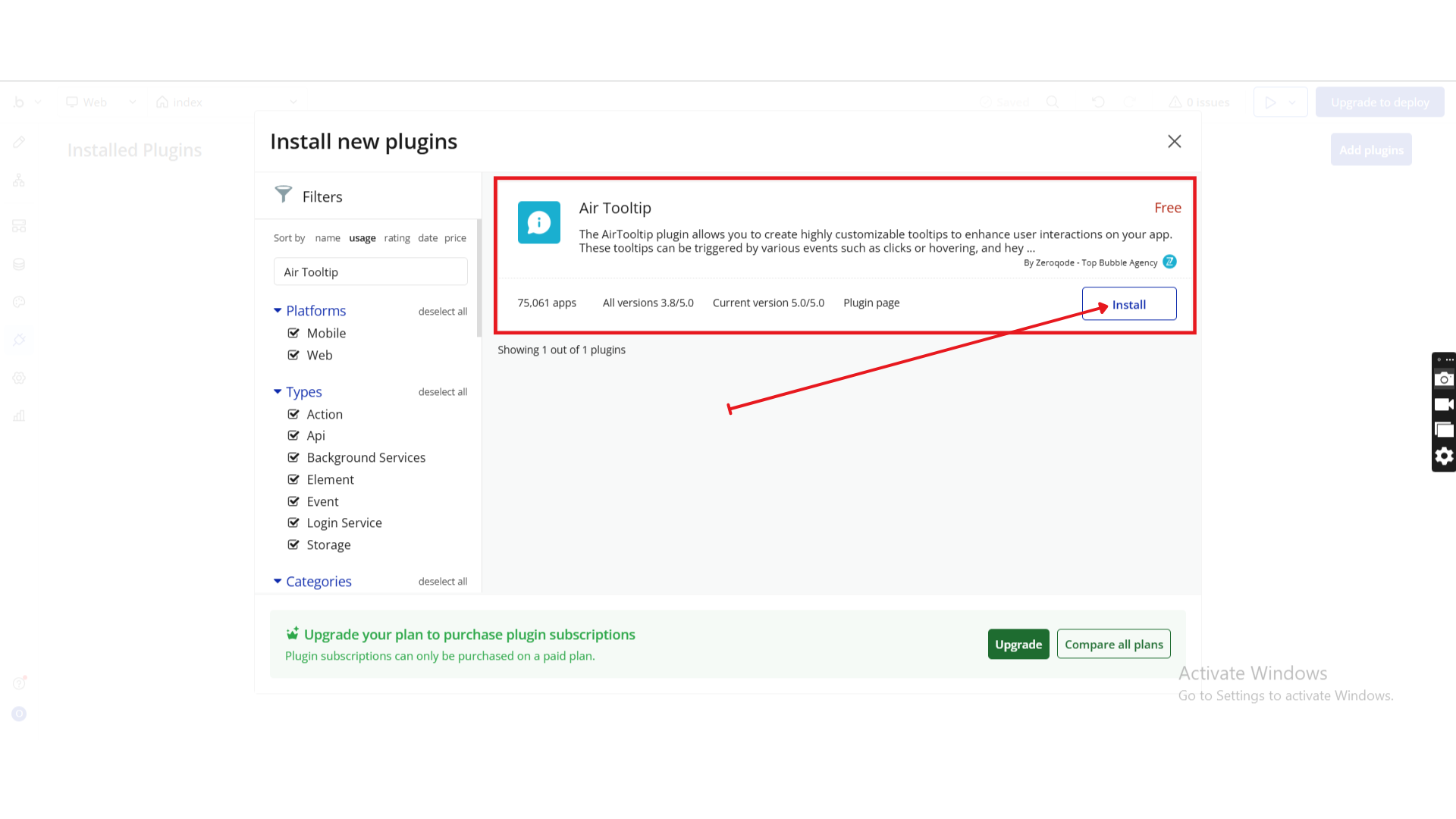Viewport: 1456px width, 819px height.
Task: Click the Filters funnel icon
Action: coord(283,195)
